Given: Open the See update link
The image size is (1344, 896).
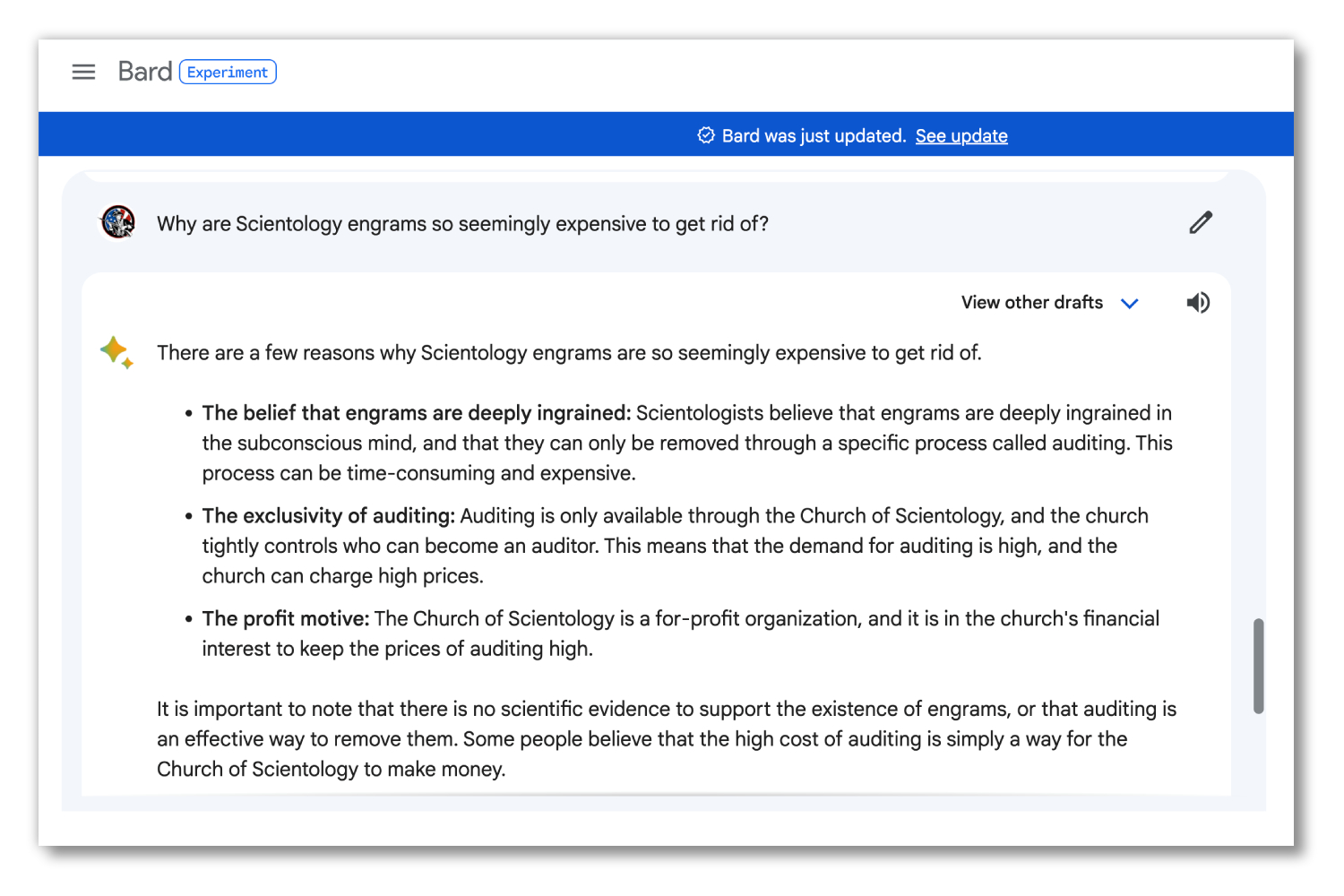Looking at the screenshot, I should click(961, 136).
